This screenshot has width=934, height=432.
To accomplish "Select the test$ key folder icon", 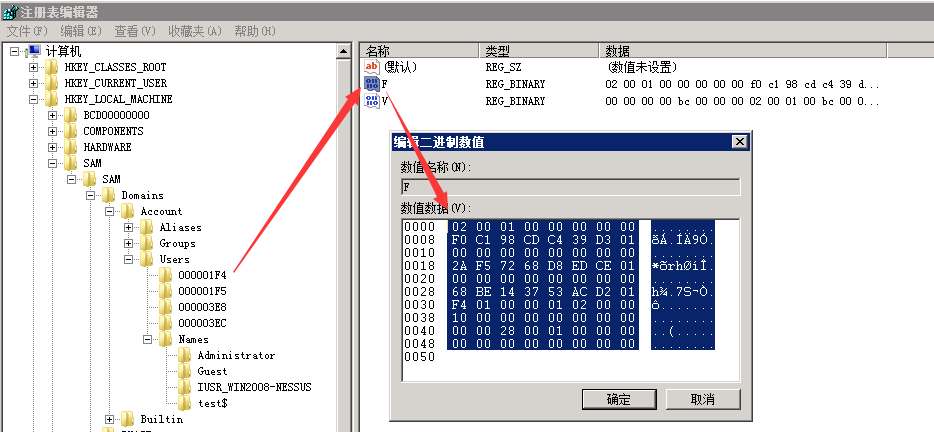I will coord(185,403).
